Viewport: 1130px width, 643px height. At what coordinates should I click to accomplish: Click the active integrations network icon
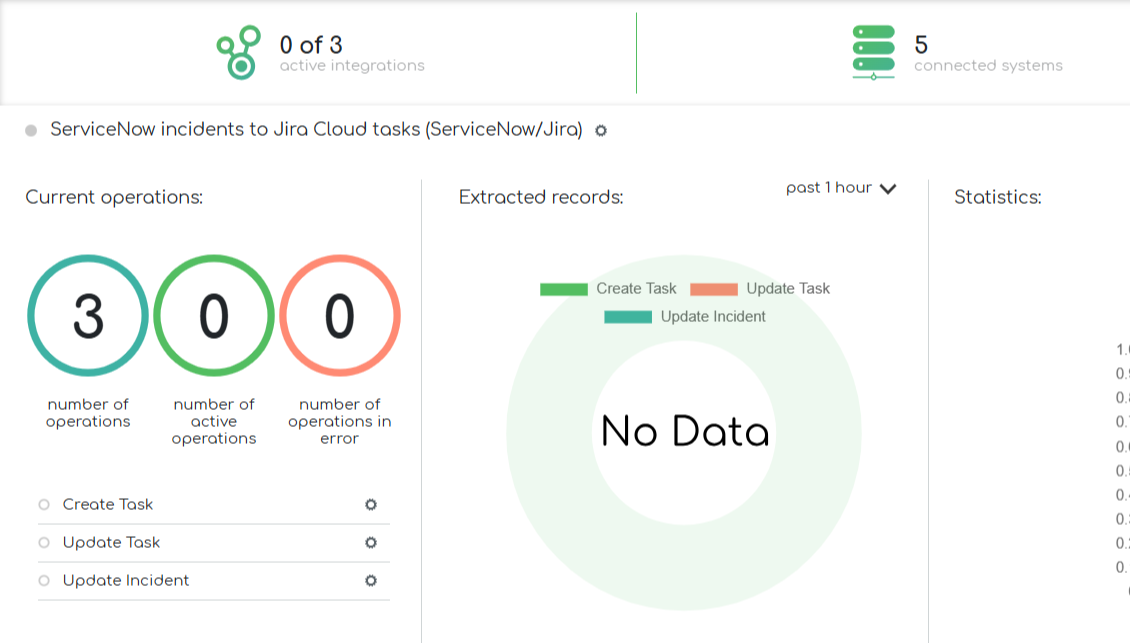point(239,53)
